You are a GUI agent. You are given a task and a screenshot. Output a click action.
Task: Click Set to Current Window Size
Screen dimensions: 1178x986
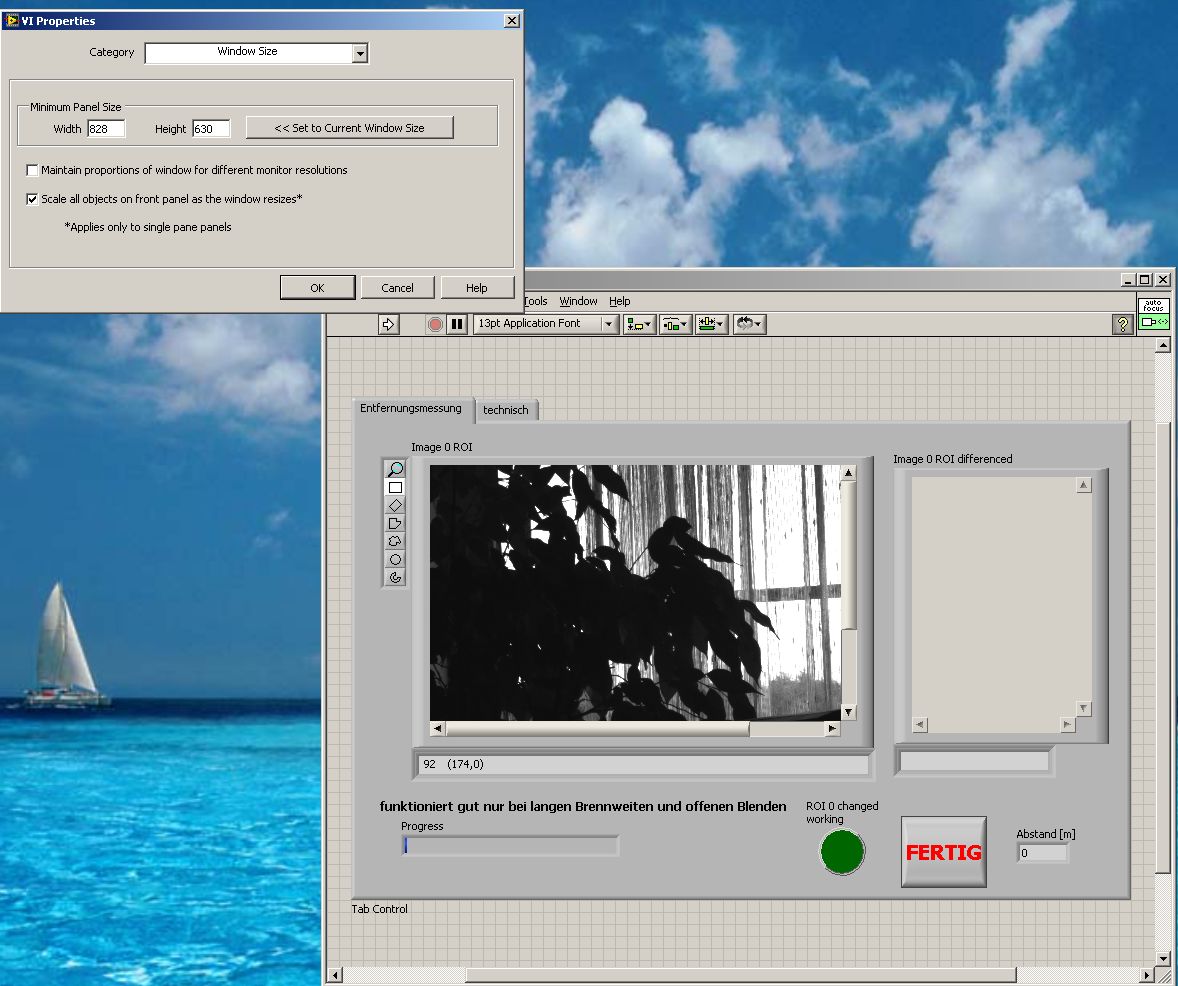click(349, 128)
